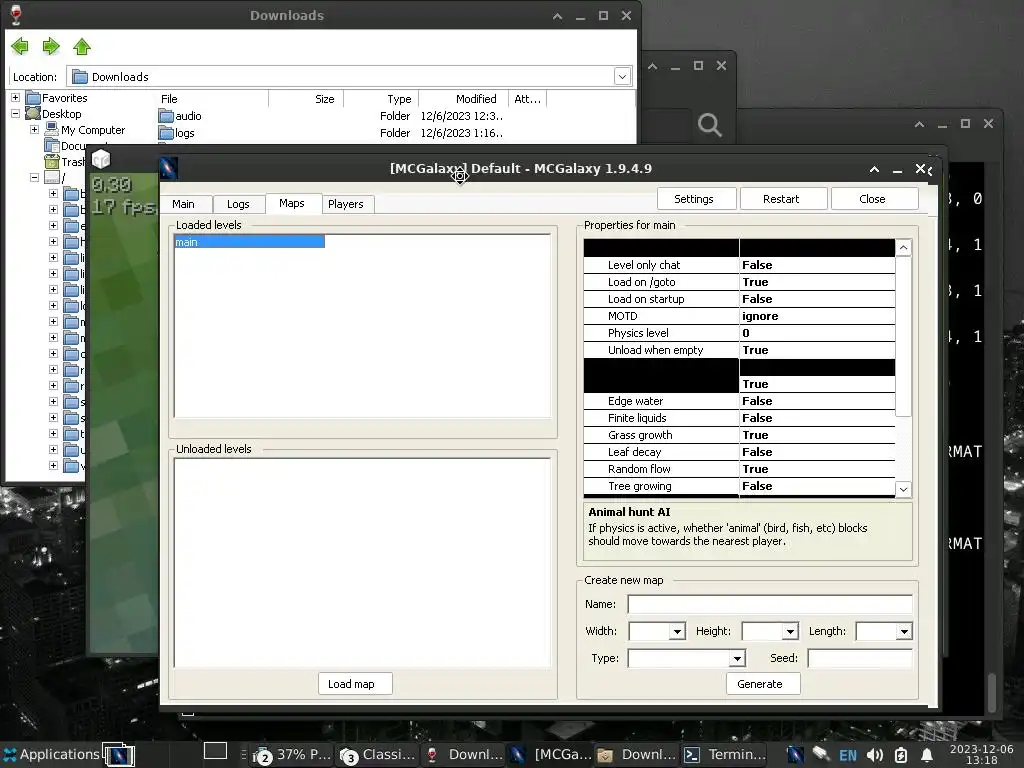Image resolution: width=1024 pixels, height=768 pixels.
Task: Go forward in the Downloads file browser
Action: (51, 46)
